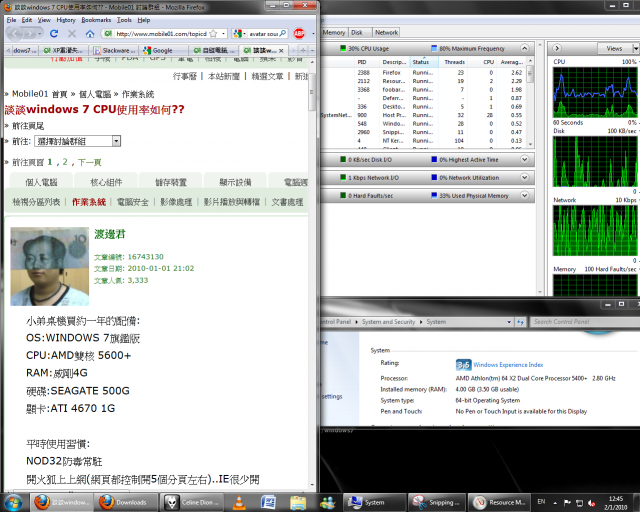
Task: Go to page 2 of the thread
Action: coord(65,162)
